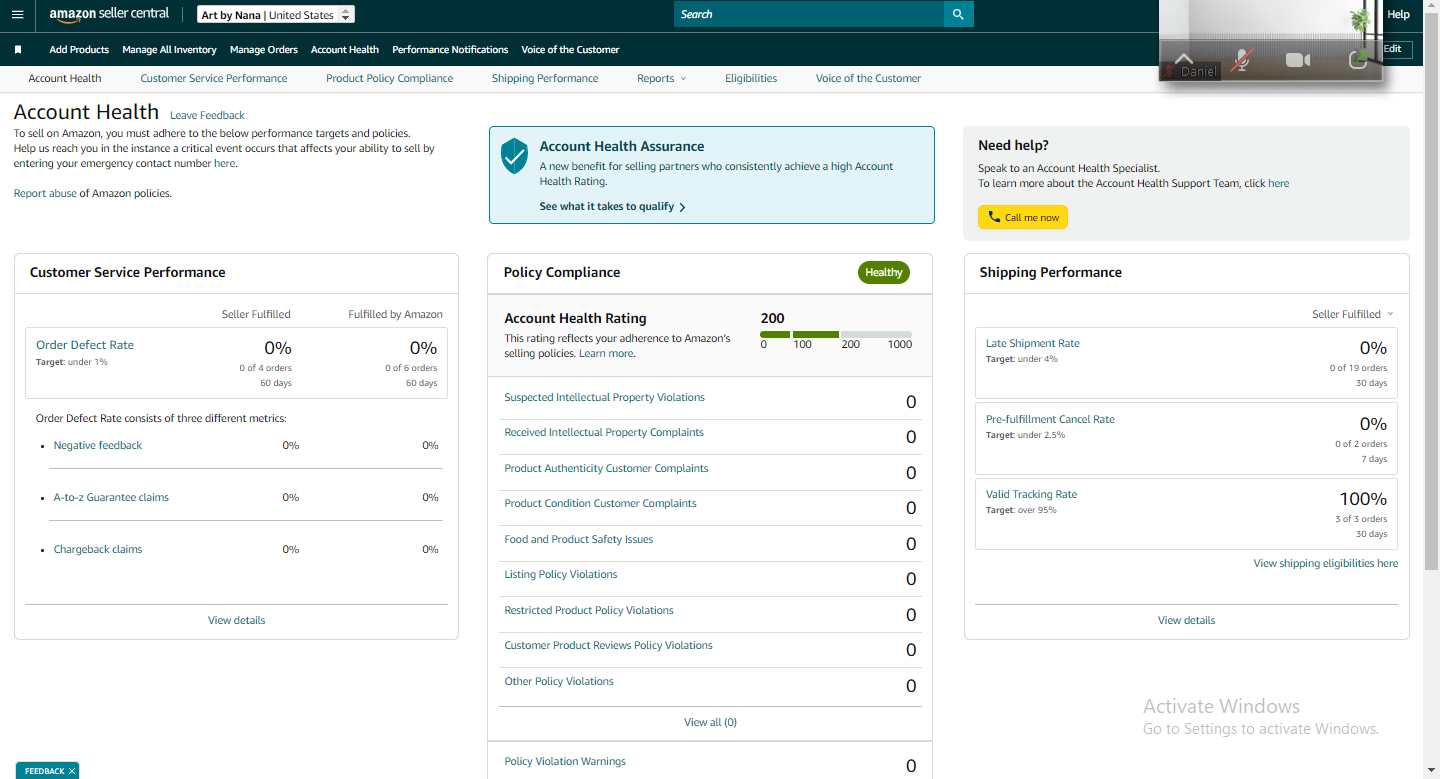This screenshot has height=779, width=1440.
Task: Open the Chargeback claims link
Action: (x=98, y=549)
